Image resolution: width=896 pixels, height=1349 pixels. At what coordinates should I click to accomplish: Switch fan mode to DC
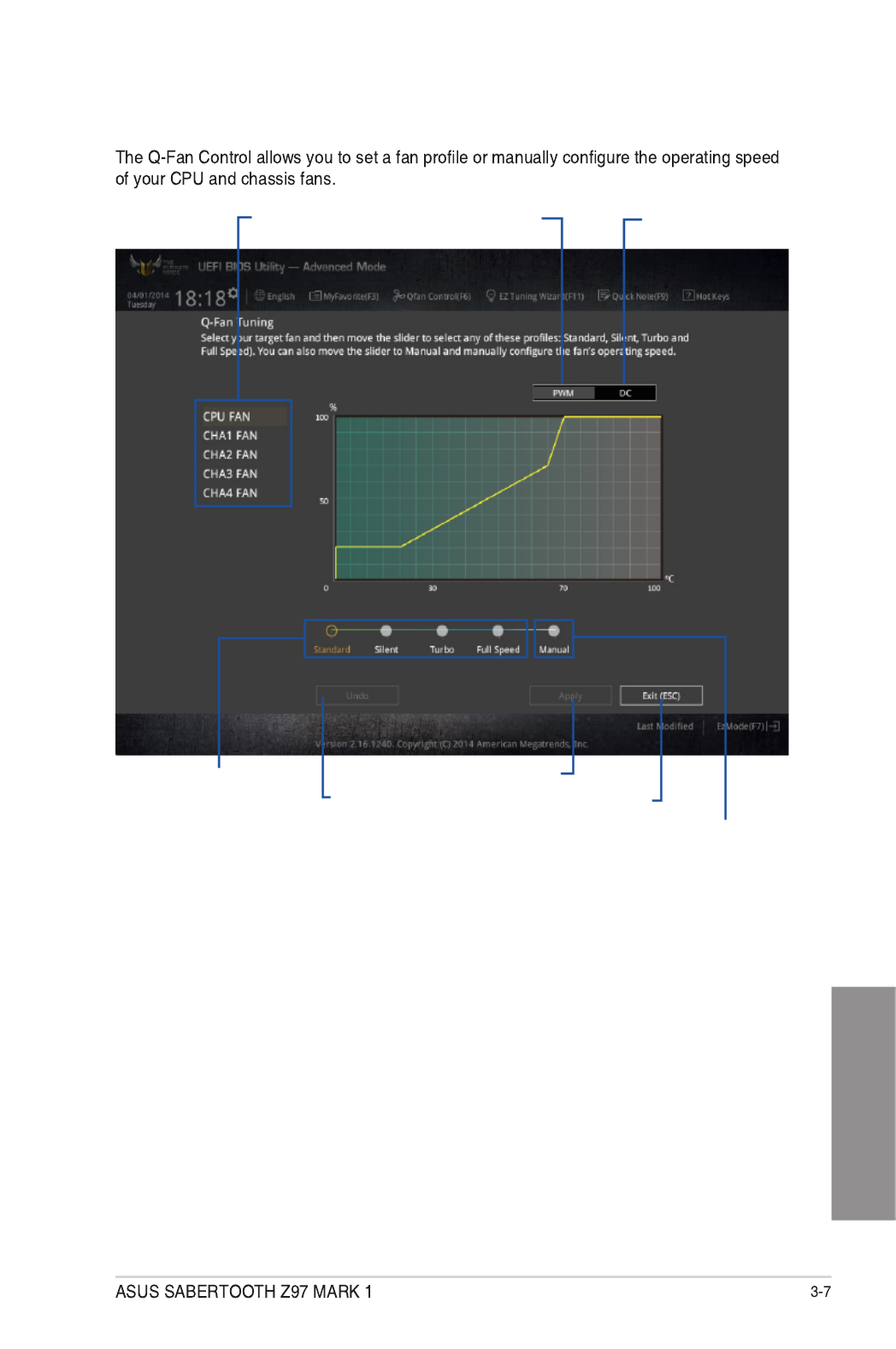pyautogui.click(x=625, y=393)
